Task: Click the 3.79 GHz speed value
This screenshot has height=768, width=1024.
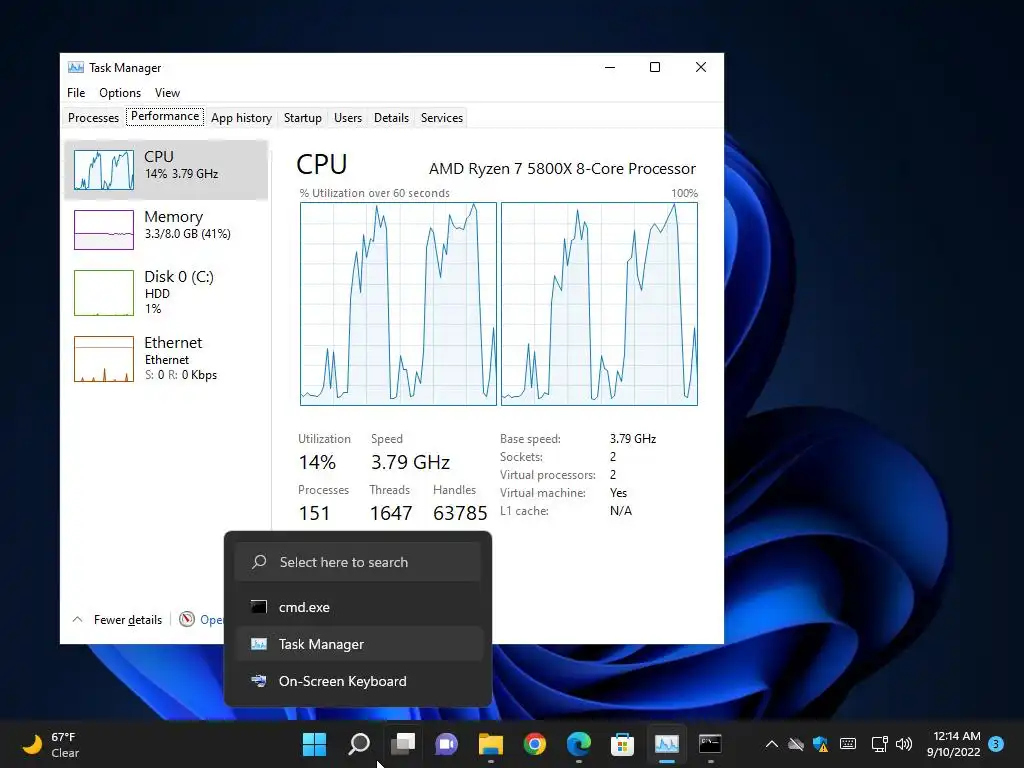Action: pyautogui.click(x=410, y=462)
